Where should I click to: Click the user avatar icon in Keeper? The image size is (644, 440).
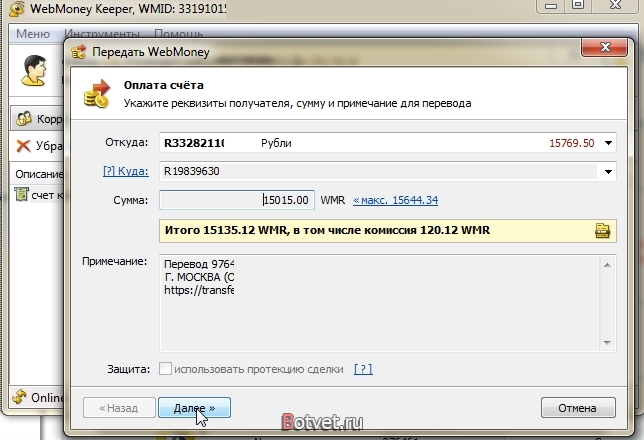click(34, 70)
